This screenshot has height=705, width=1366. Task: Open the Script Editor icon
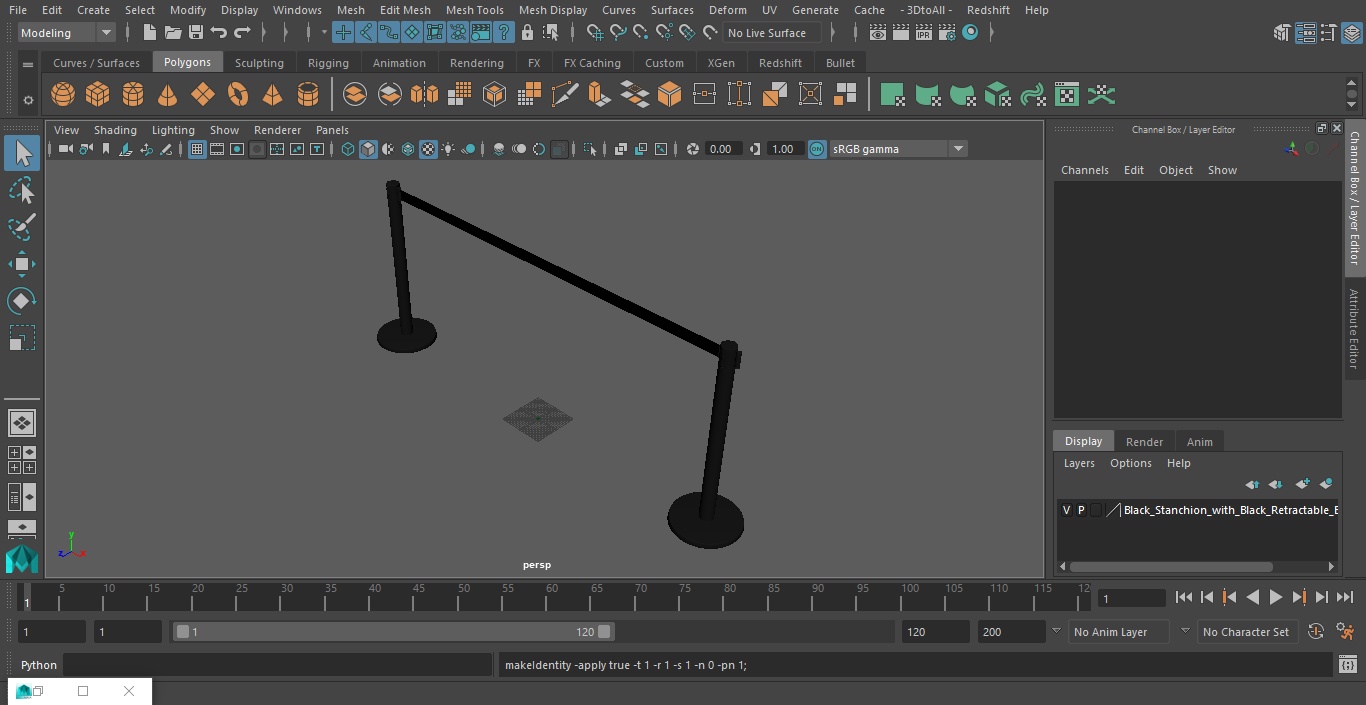tap(1348, 665)
